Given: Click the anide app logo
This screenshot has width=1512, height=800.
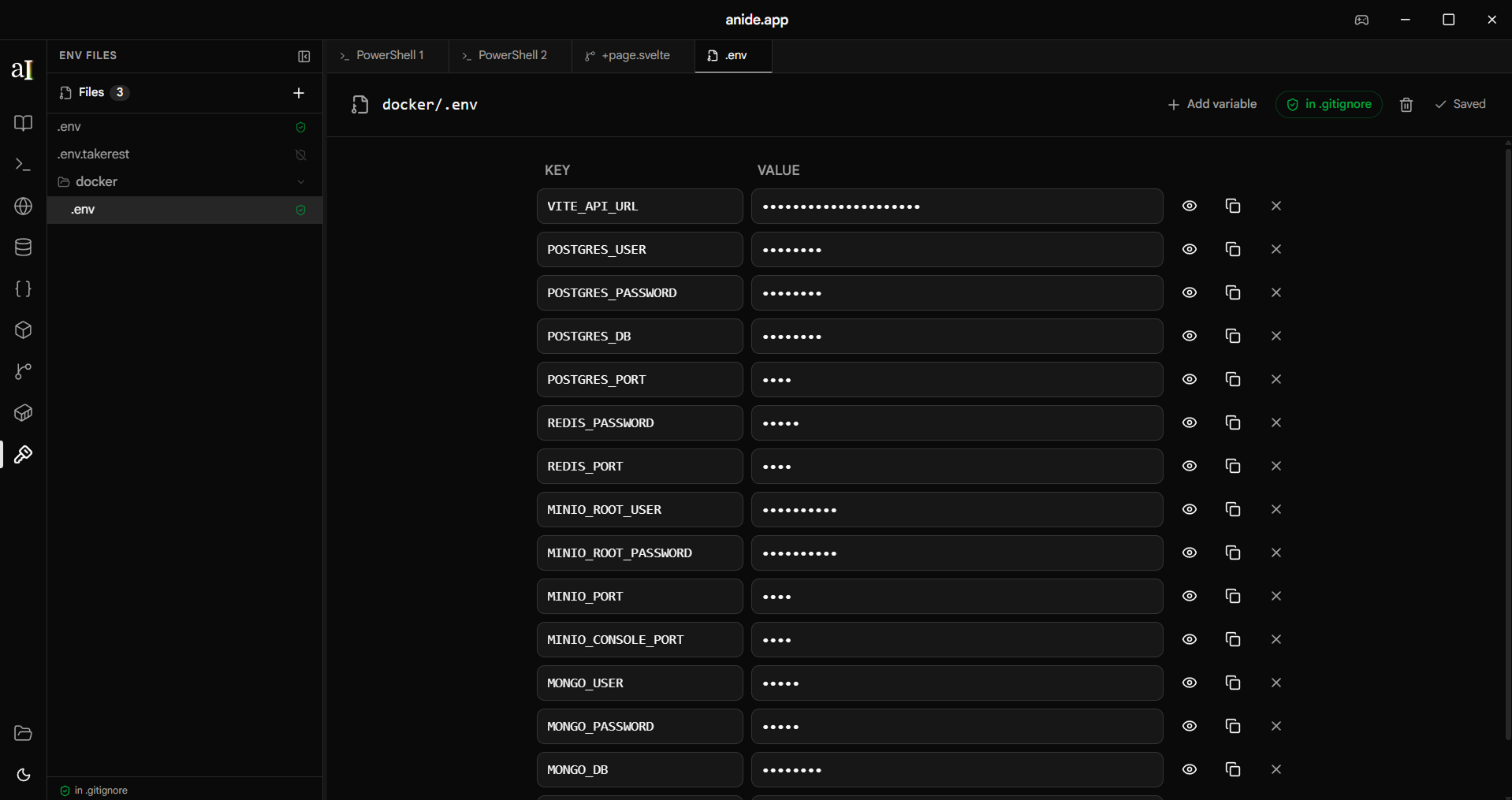Looking at the screenshot, I should click(22, 69).
